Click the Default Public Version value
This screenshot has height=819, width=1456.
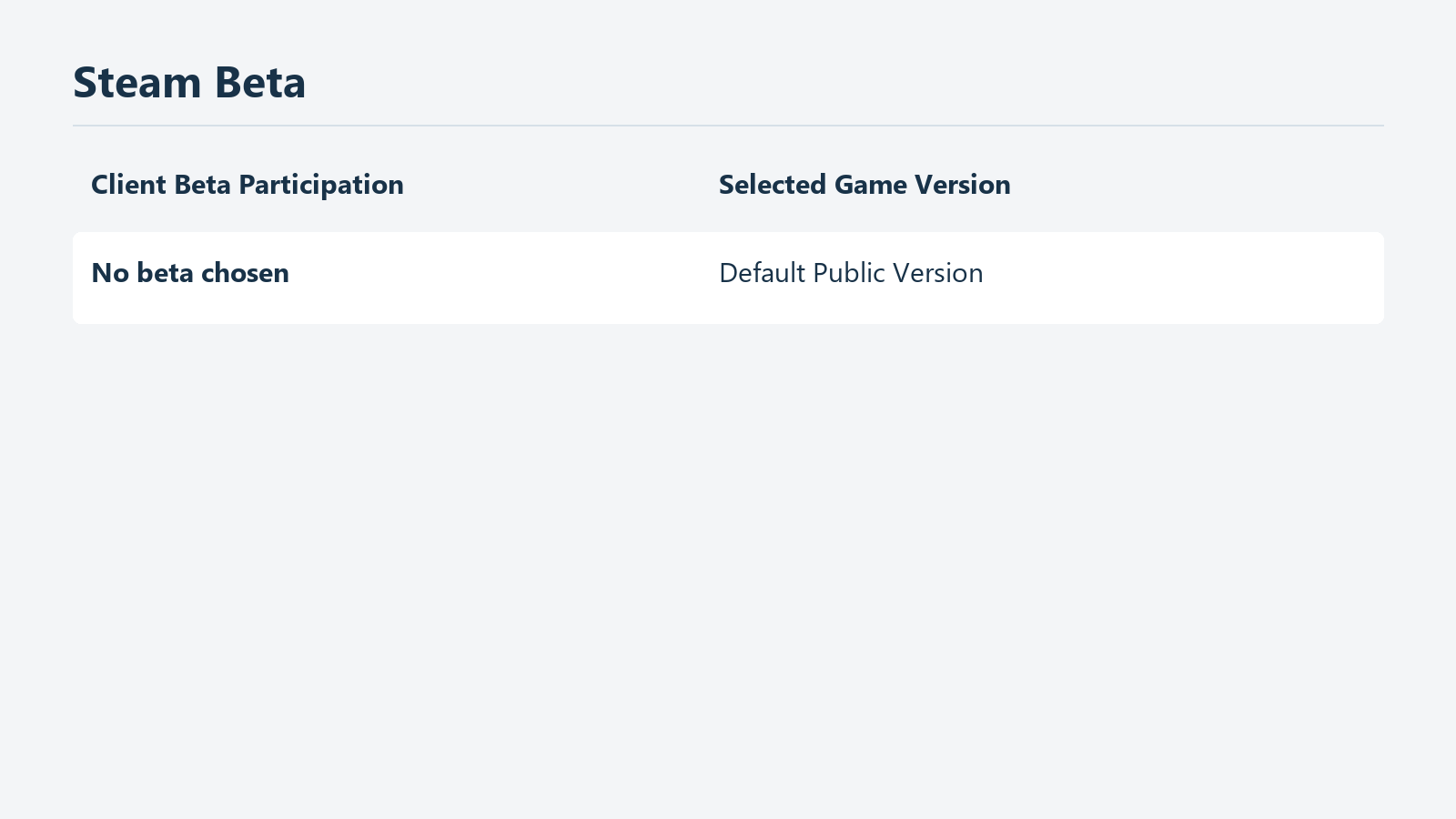click(851, 273)
